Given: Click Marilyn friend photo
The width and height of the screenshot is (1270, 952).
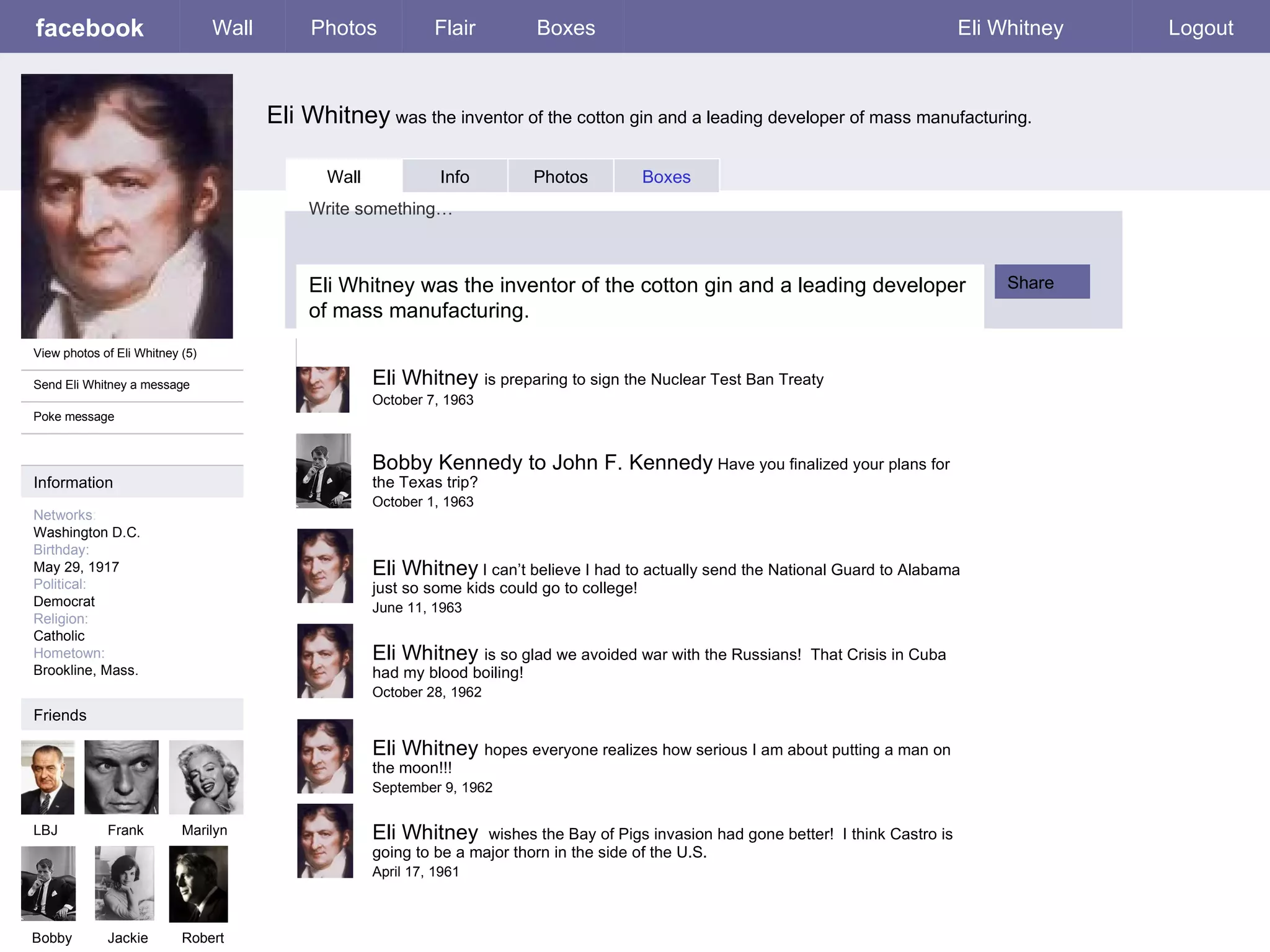Looking at the screenshot, I should [x=206, y=777].
